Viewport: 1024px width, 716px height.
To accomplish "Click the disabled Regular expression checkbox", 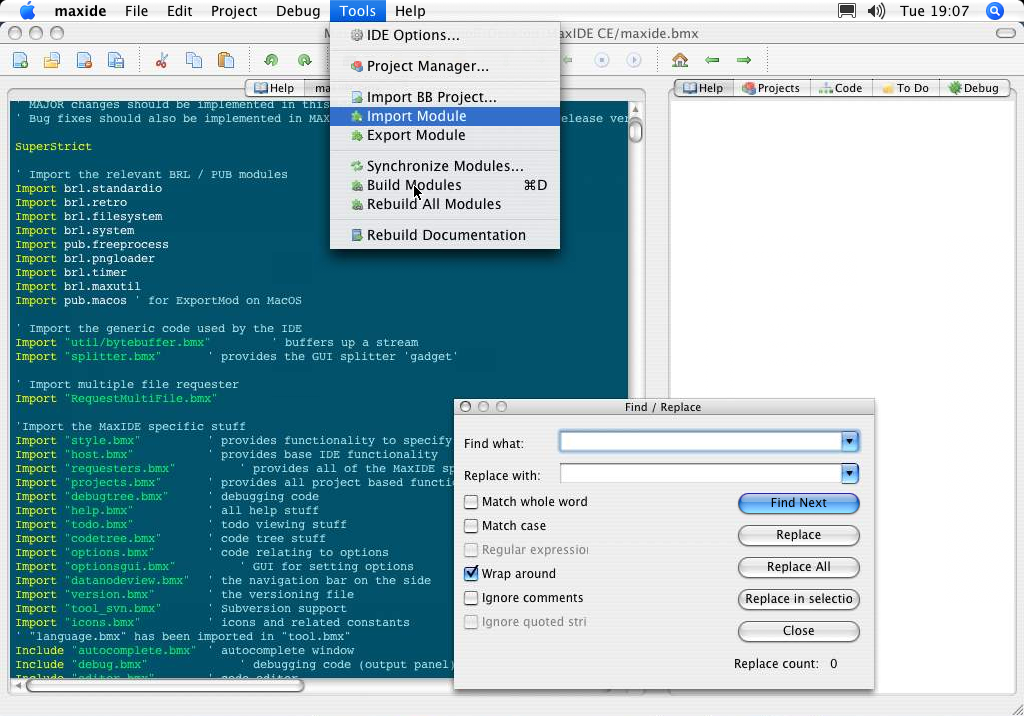I will (470, 550).
